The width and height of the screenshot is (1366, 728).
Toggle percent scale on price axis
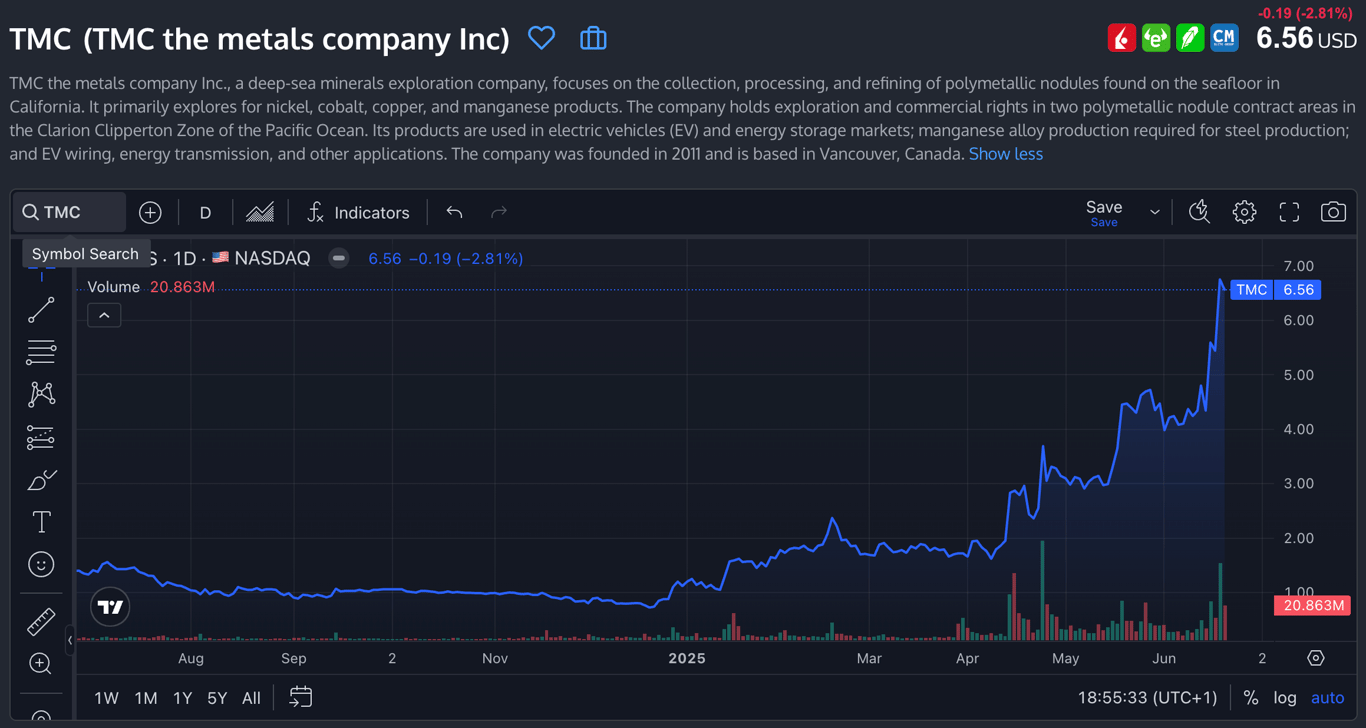[1251, 698]
